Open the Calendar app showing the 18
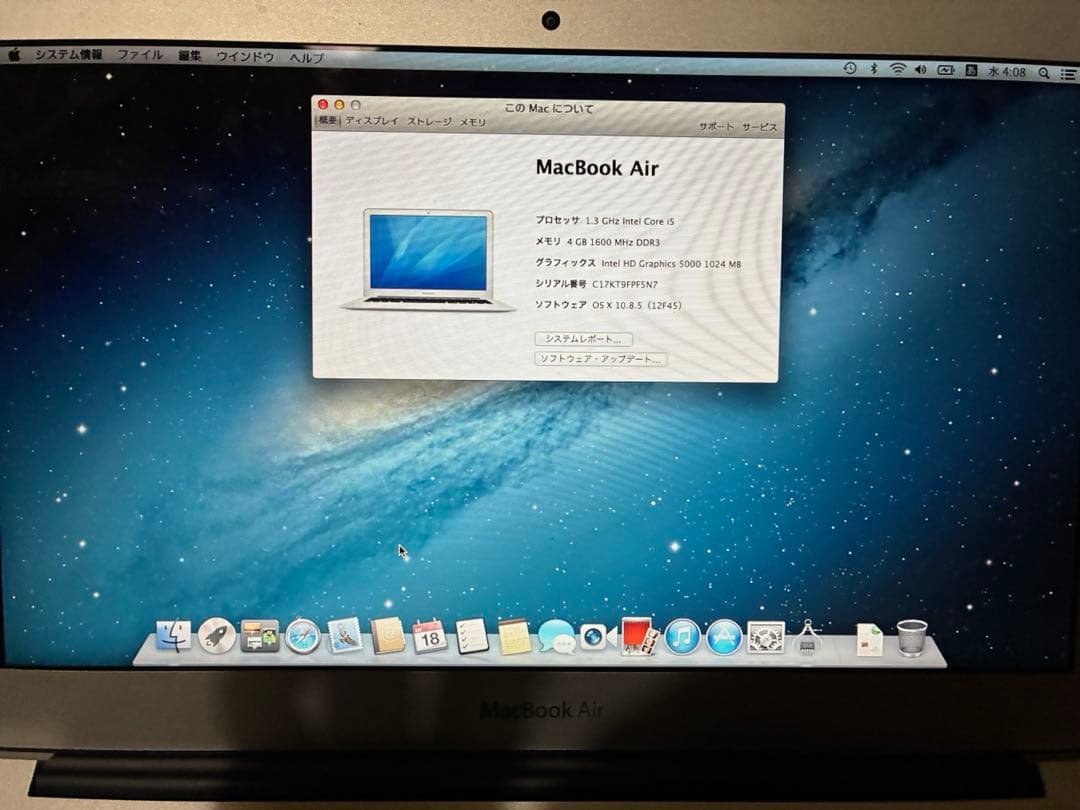This screenshot has width=1080, height=810. (429, 640)
